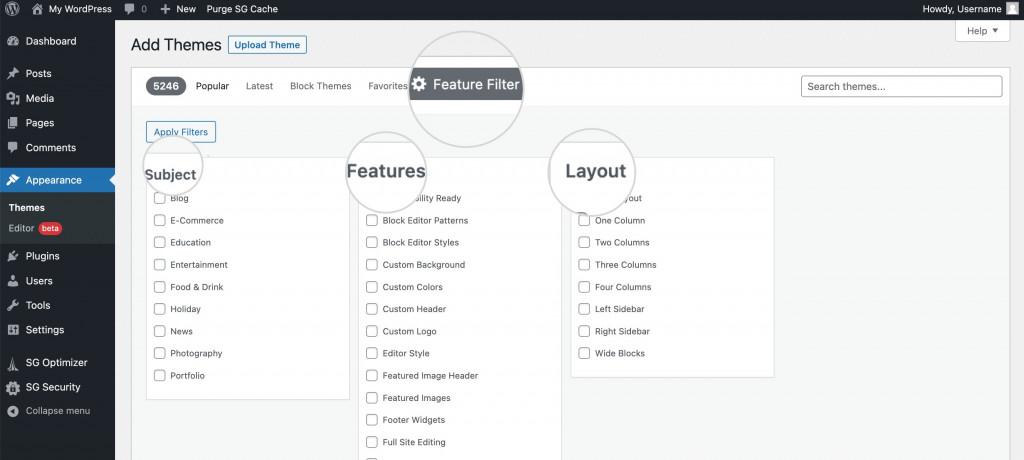1024x460 pixels.
Task: Click the Upload Theme button
Action: pos(267,45)
